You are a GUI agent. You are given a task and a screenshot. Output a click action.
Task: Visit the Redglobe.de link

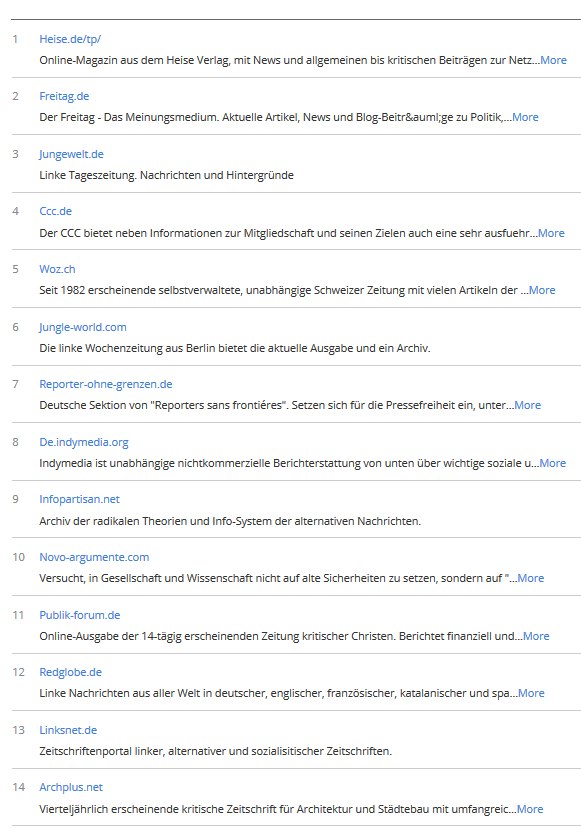pyautogui.click(x=71, y=672)
